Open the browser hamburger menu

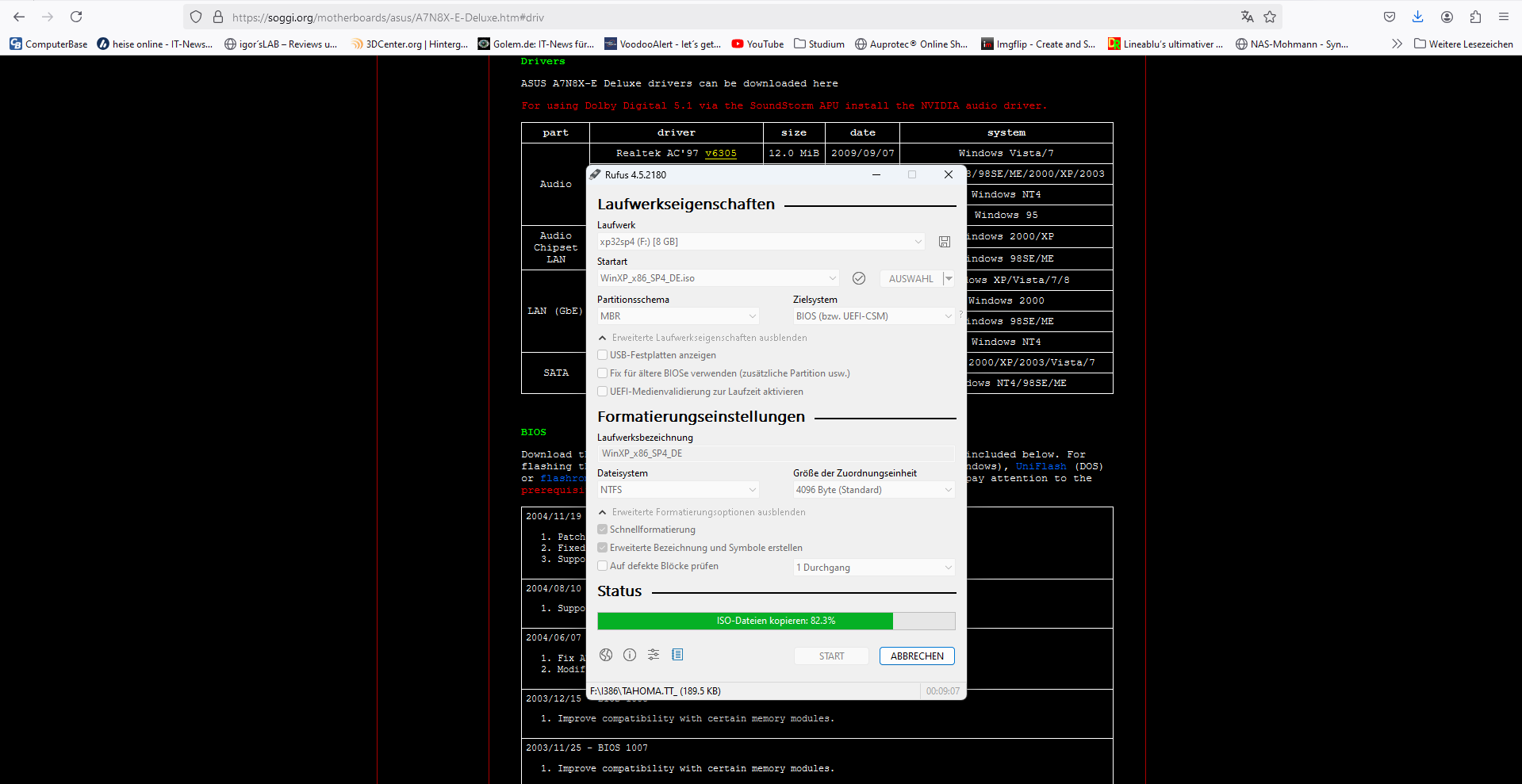pyautogui.click(x=1504, y=17)
